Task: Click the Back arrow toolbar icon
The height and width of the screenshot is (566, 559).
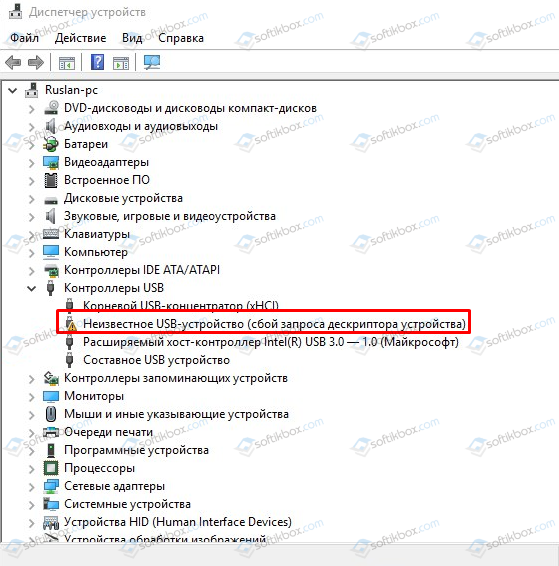Action: pyautogui.click(x=13, y=62)
